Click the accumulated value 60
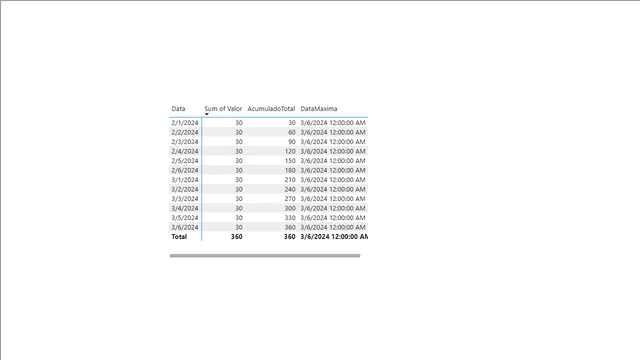This screenshot has height=360, width=640. click(291, 132)
